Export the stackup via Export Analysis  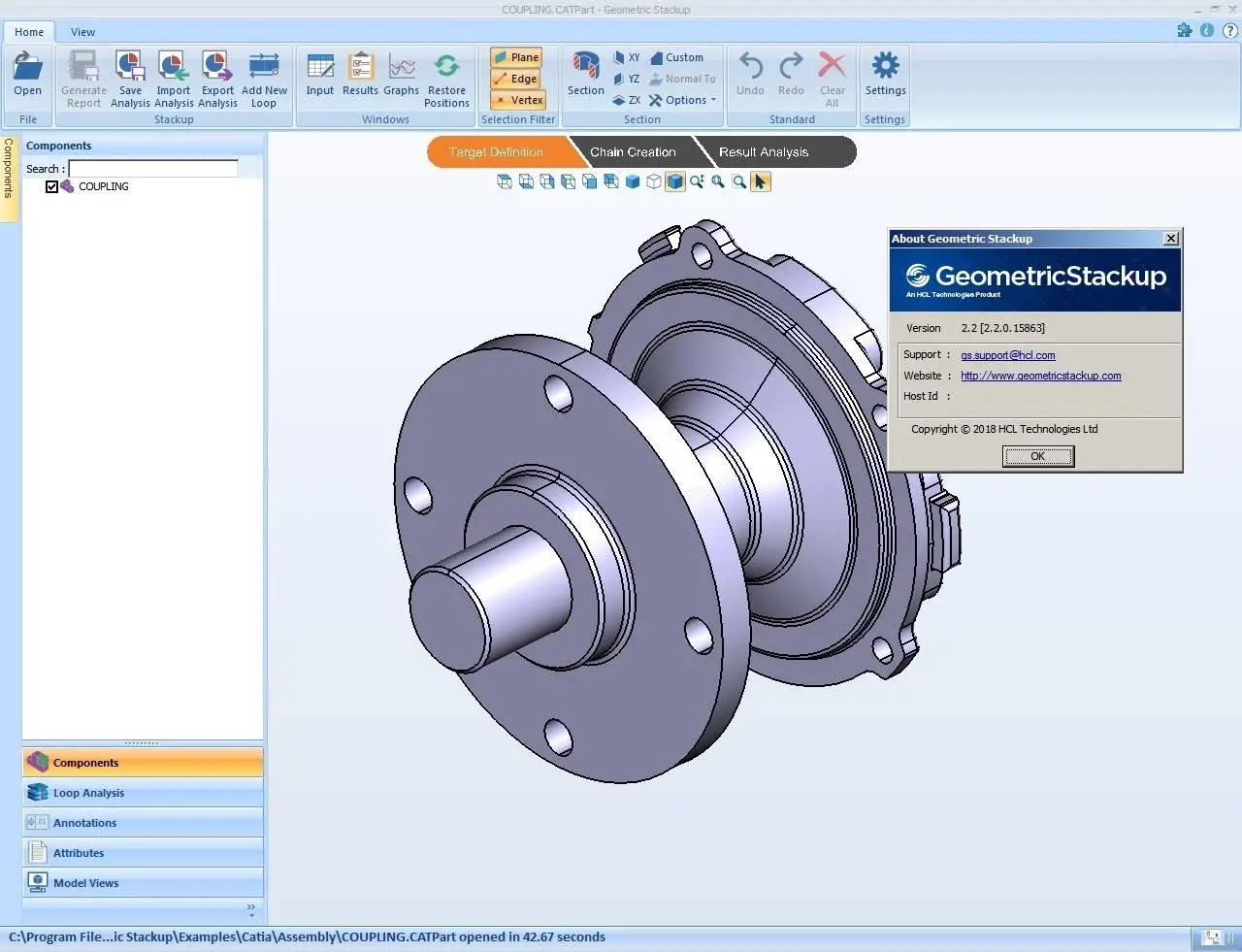coord(217,80)
